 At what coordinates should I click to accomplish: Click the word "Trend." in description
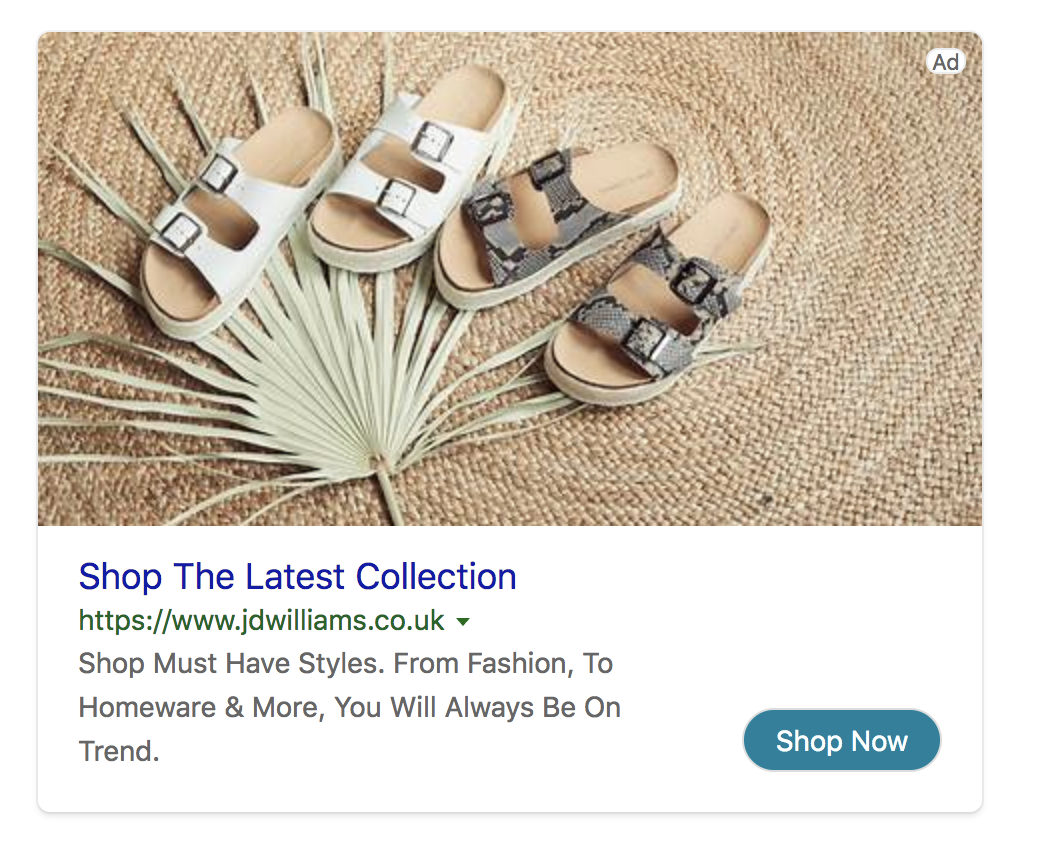(119, 751)
